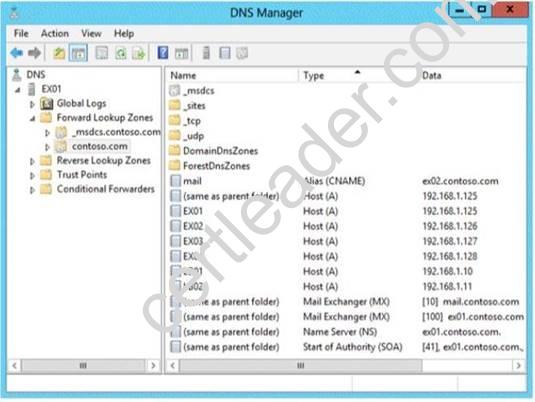Open the View menu

tap(91, 33)
